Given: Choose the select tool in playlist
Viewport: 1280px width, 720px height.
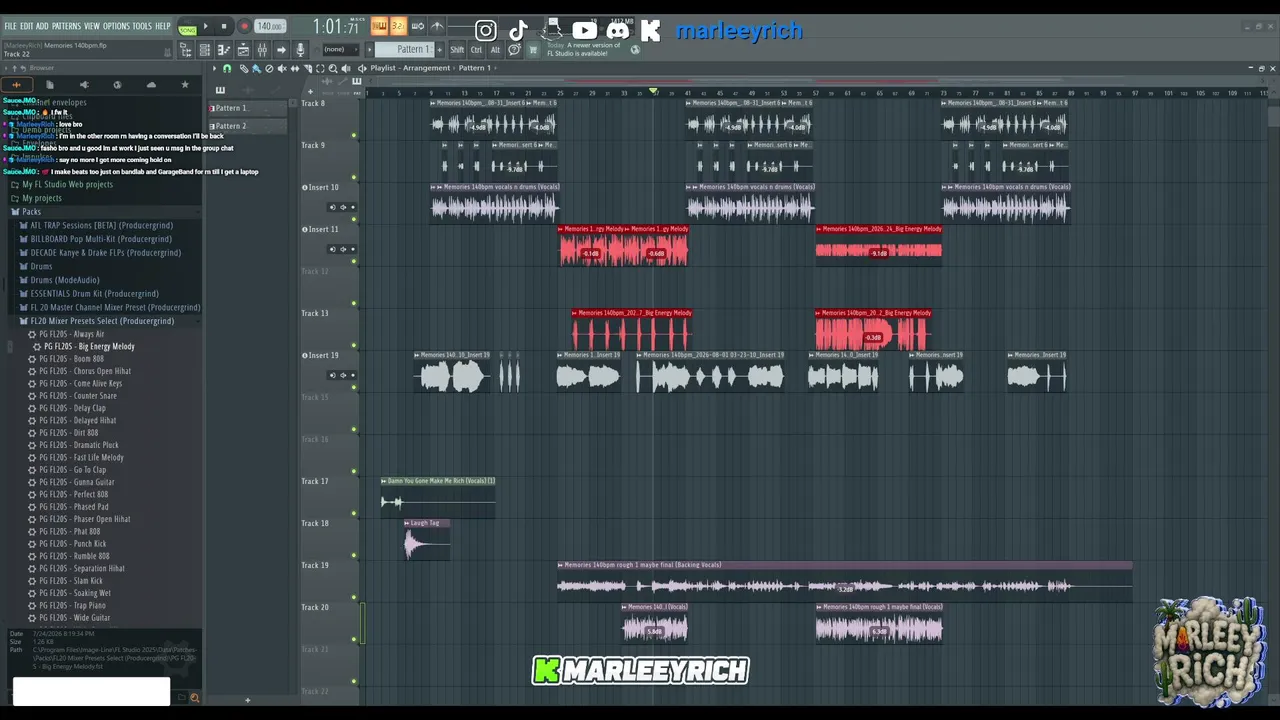Looking at the screenshot, I should click(320, 68).
